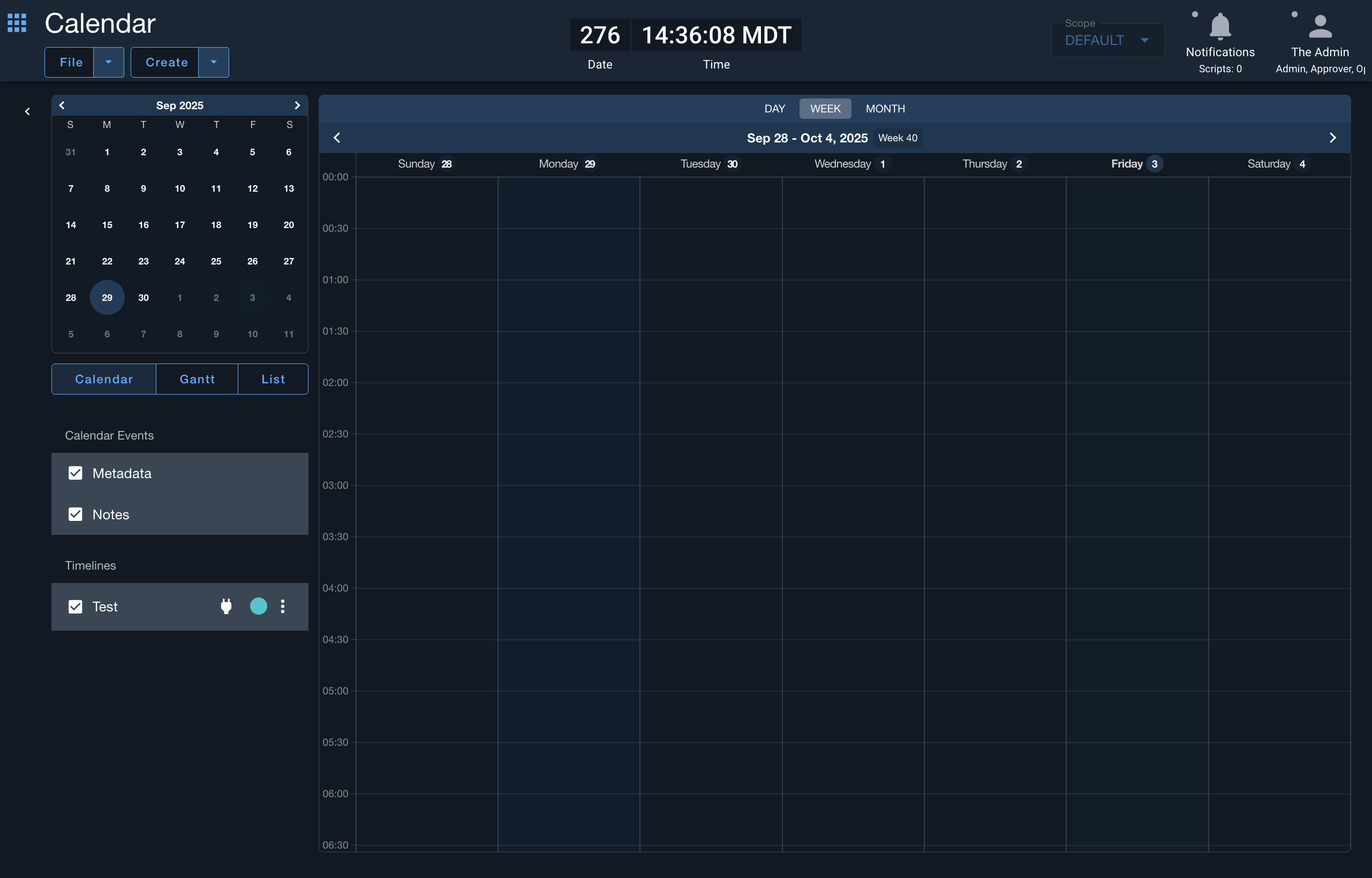Image resolution: width=1372 pixels, height=878 pixels.
Task: Switch to the Gantt view tab
Action: click(x=197, y=379)
